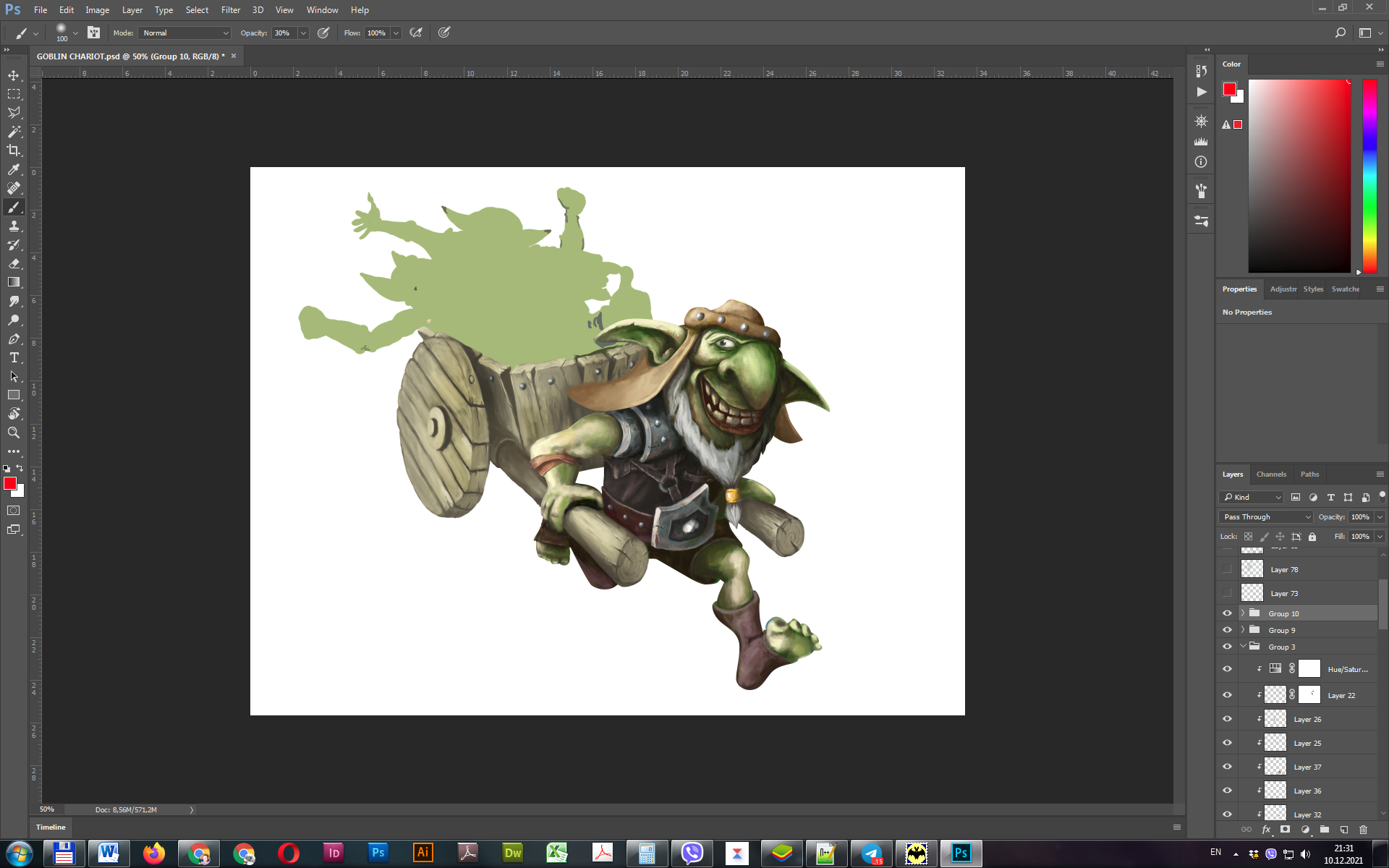Open the Flow slider dropdown

click(x=396, y=33)
